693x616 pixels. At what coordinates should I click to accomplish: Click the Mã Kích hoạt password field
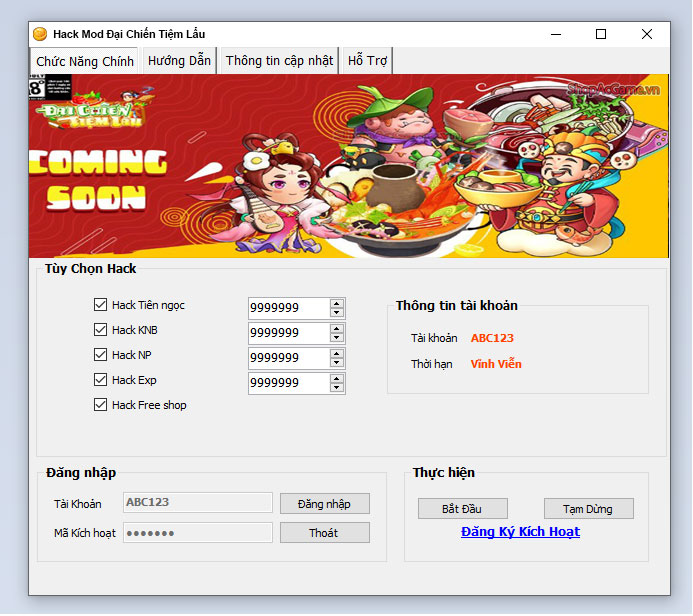coord(198,533)
